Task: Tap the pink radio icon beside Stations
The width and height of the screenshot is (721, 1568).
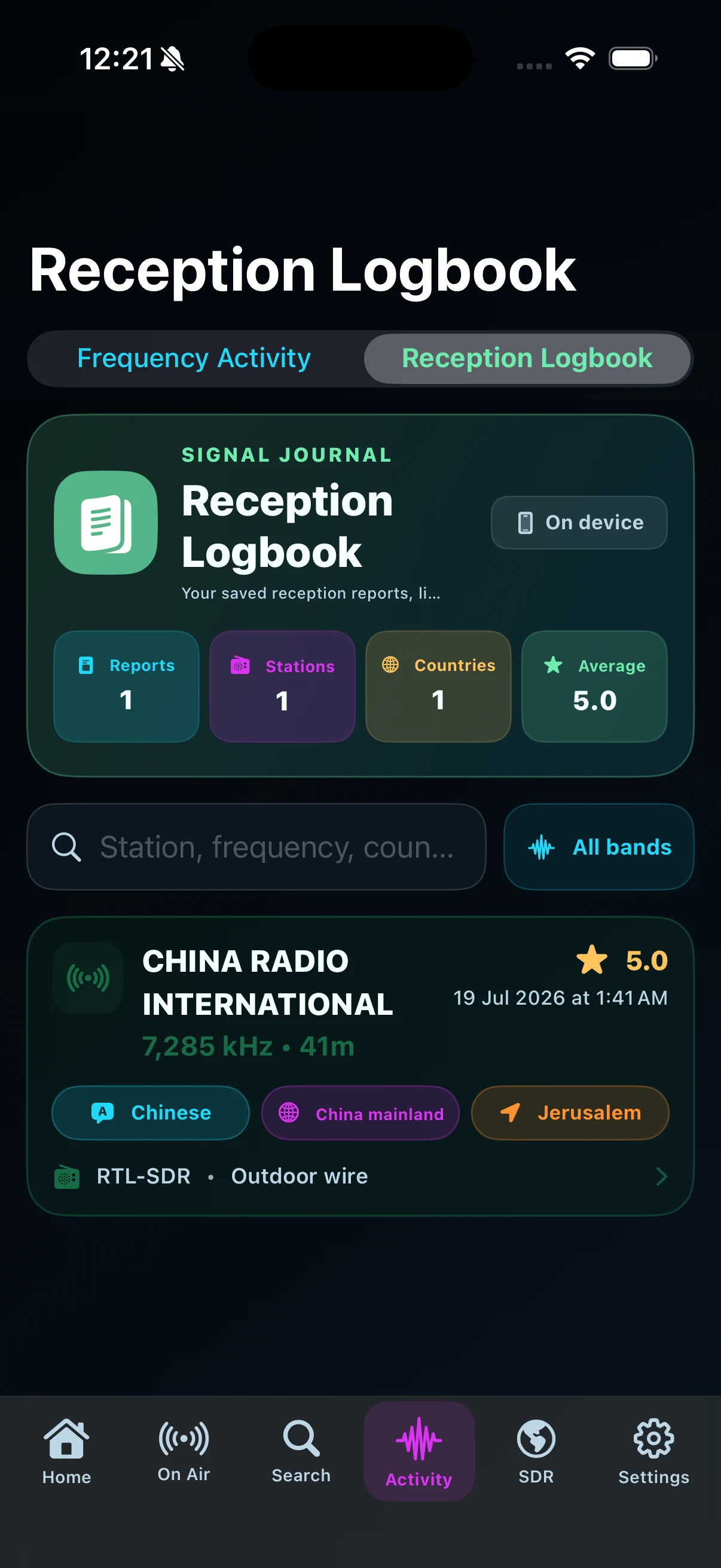Action: click(240, 666)
